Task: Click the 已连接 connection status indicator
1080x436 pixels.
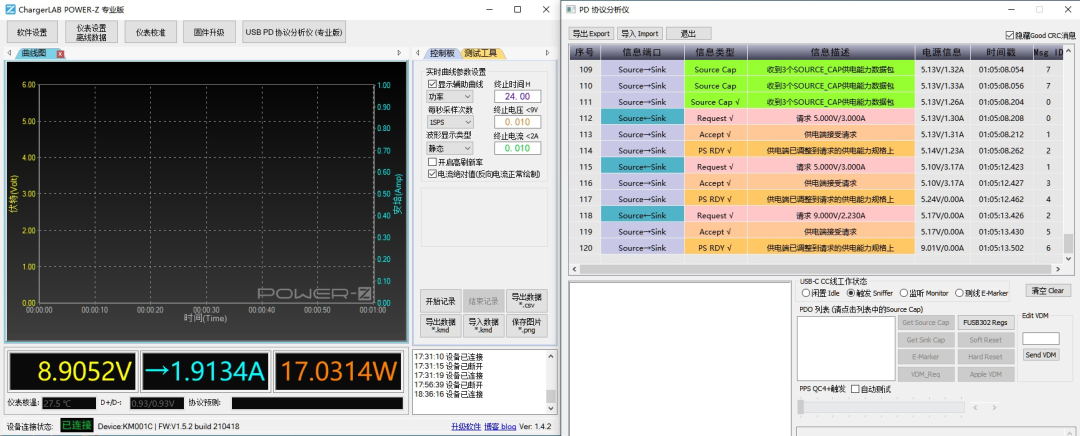Action: (x=76, y=425)
